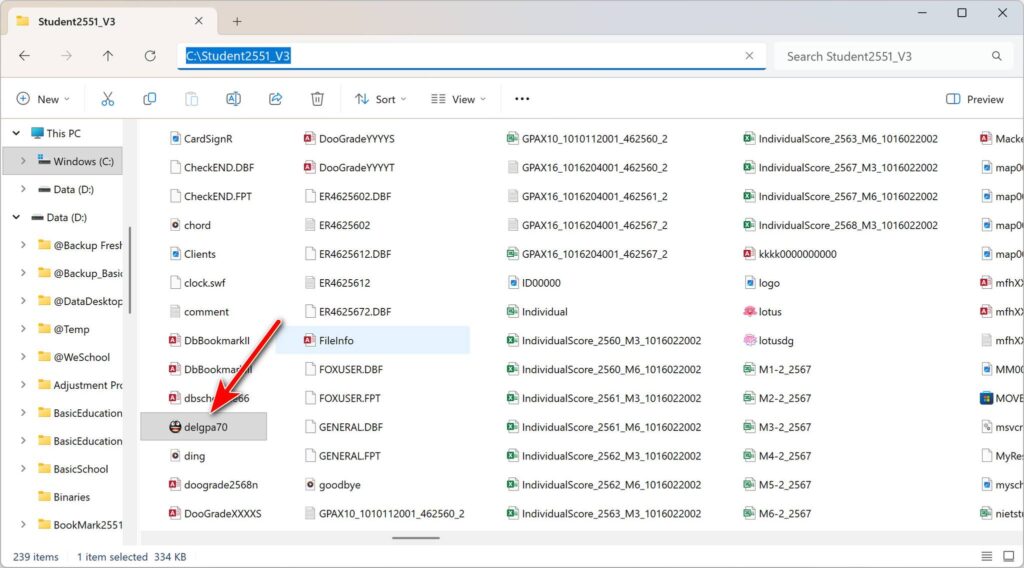Click the Delete trash icon
Image resolution: width=1024 pixels, height=568 pixels.
click(317, 99)
